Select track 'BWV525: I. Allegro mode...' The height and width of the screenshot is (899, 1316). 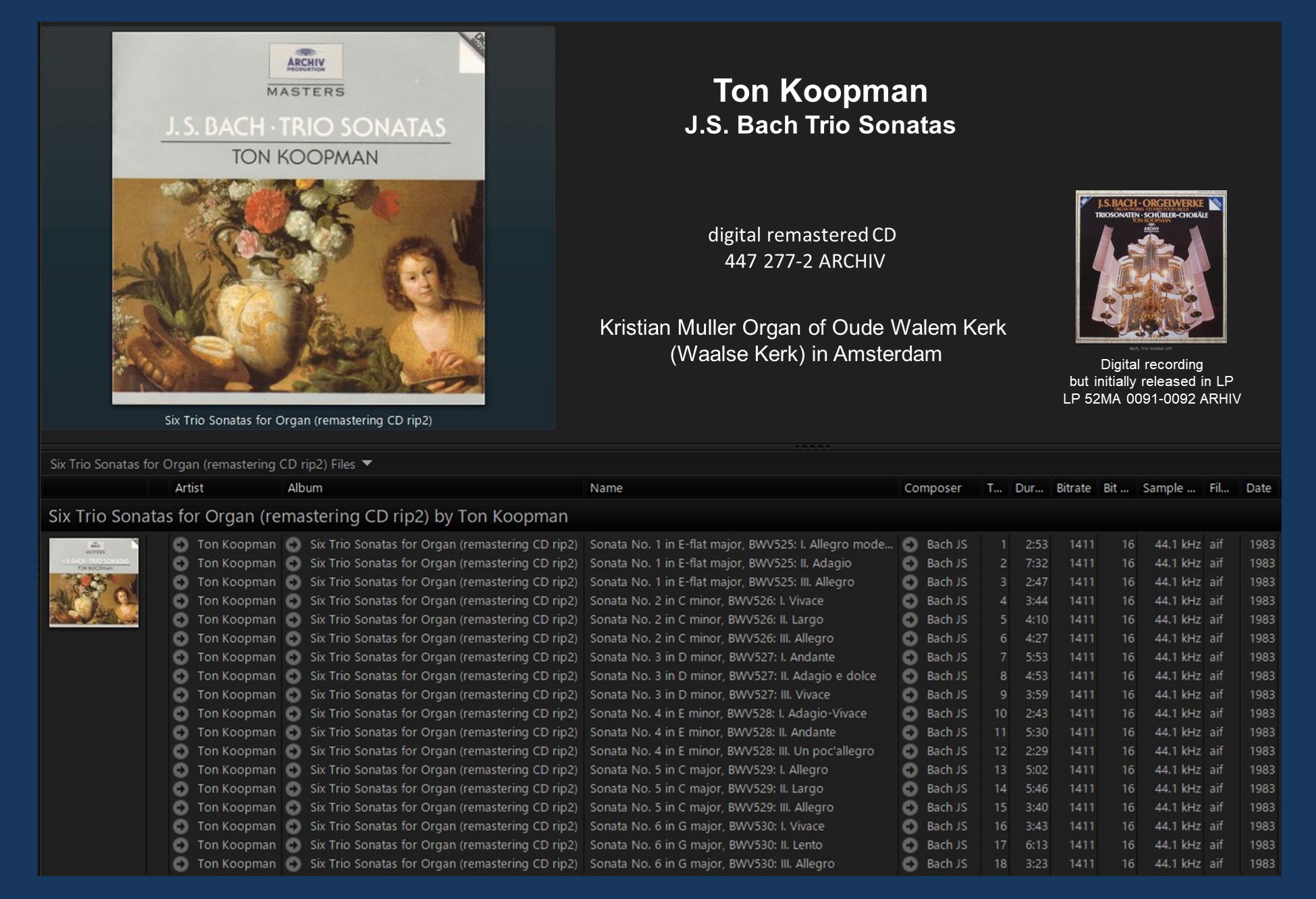(x=741, y=545)
